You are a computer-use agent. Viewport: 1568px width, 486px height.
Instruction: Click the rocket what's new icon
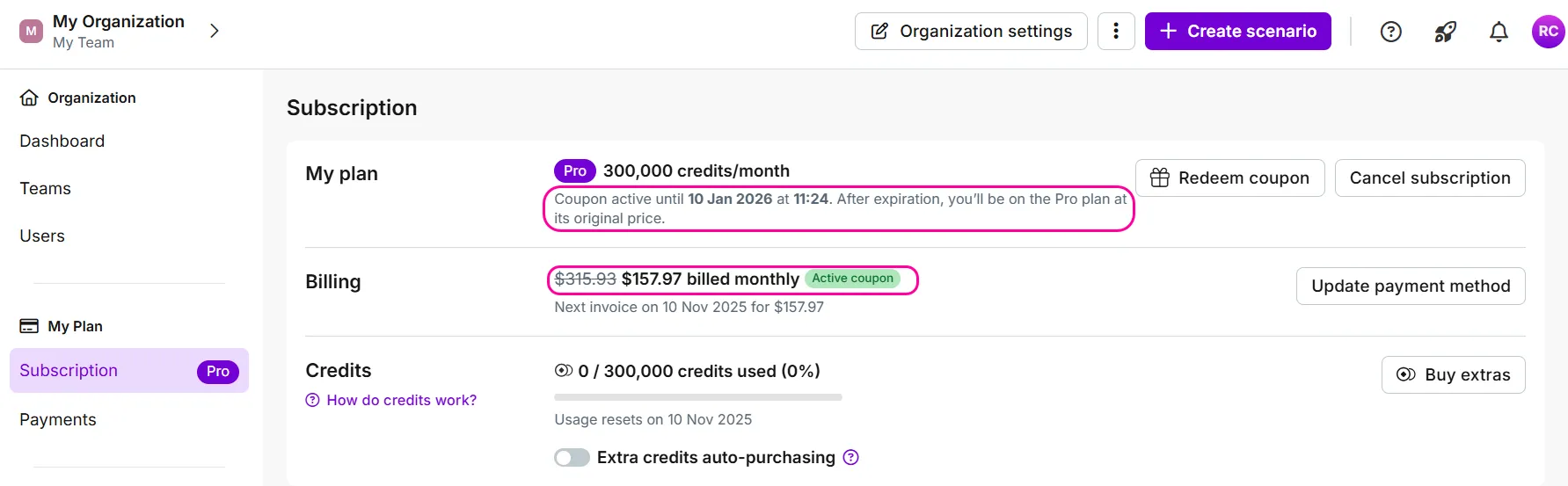[x=1445, y=32]
